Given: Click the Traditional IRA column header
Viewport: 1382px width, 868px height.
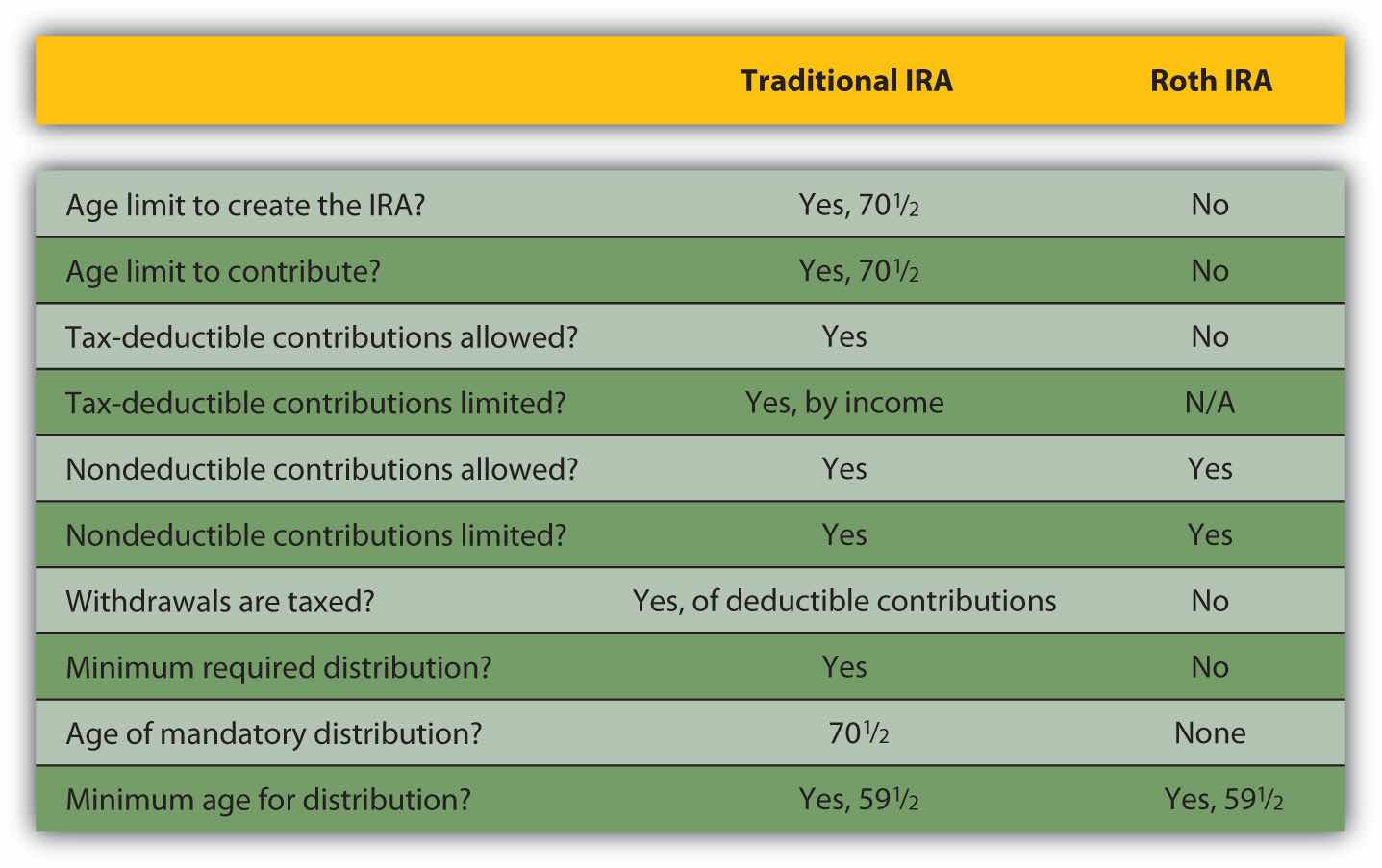Looking at the screenshot, I should click(x=846, y=81).
